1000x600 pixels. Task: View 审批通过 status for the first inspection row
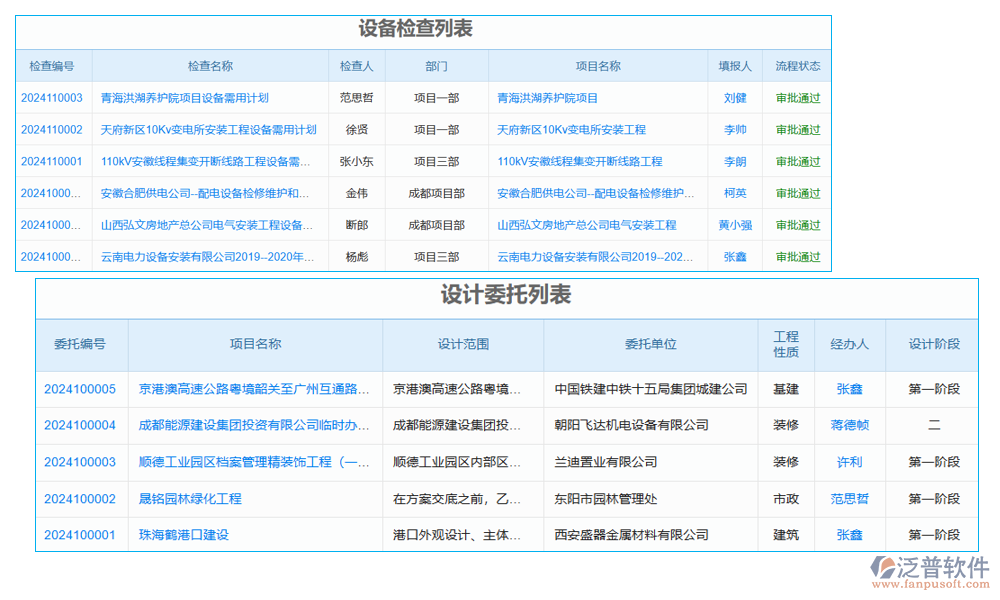pyautogui.click(x=798, y=97)
